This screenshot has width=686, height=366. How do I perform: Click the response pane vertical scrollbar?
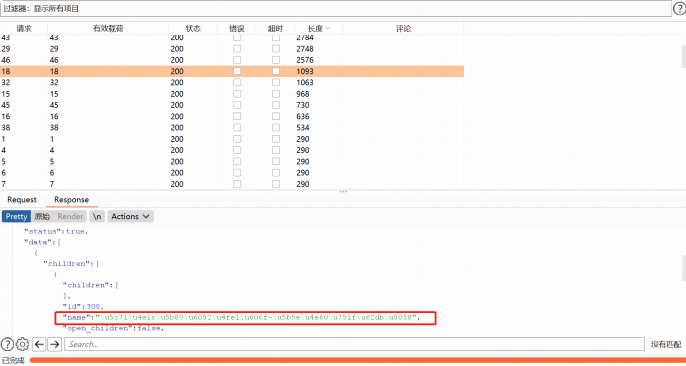coord(683,268)
